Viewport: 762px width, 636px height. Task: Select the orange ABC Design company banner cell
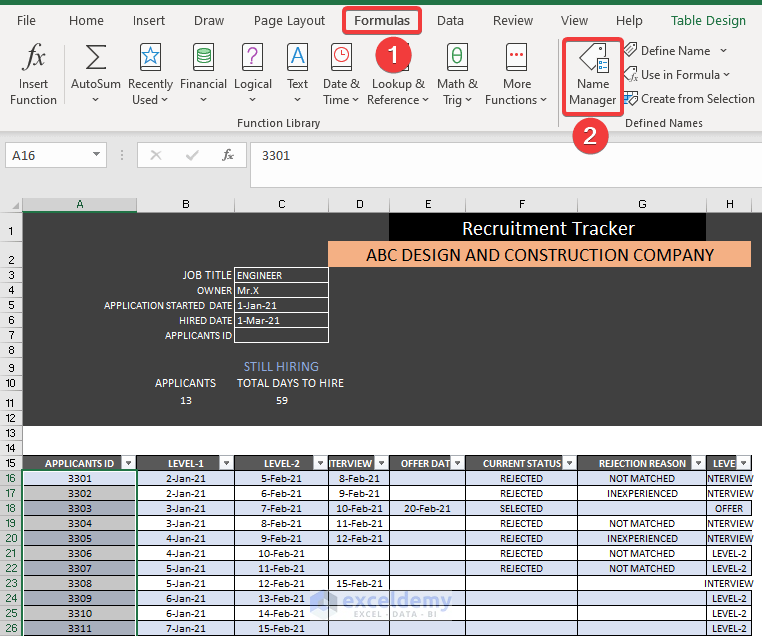(539, 254)
